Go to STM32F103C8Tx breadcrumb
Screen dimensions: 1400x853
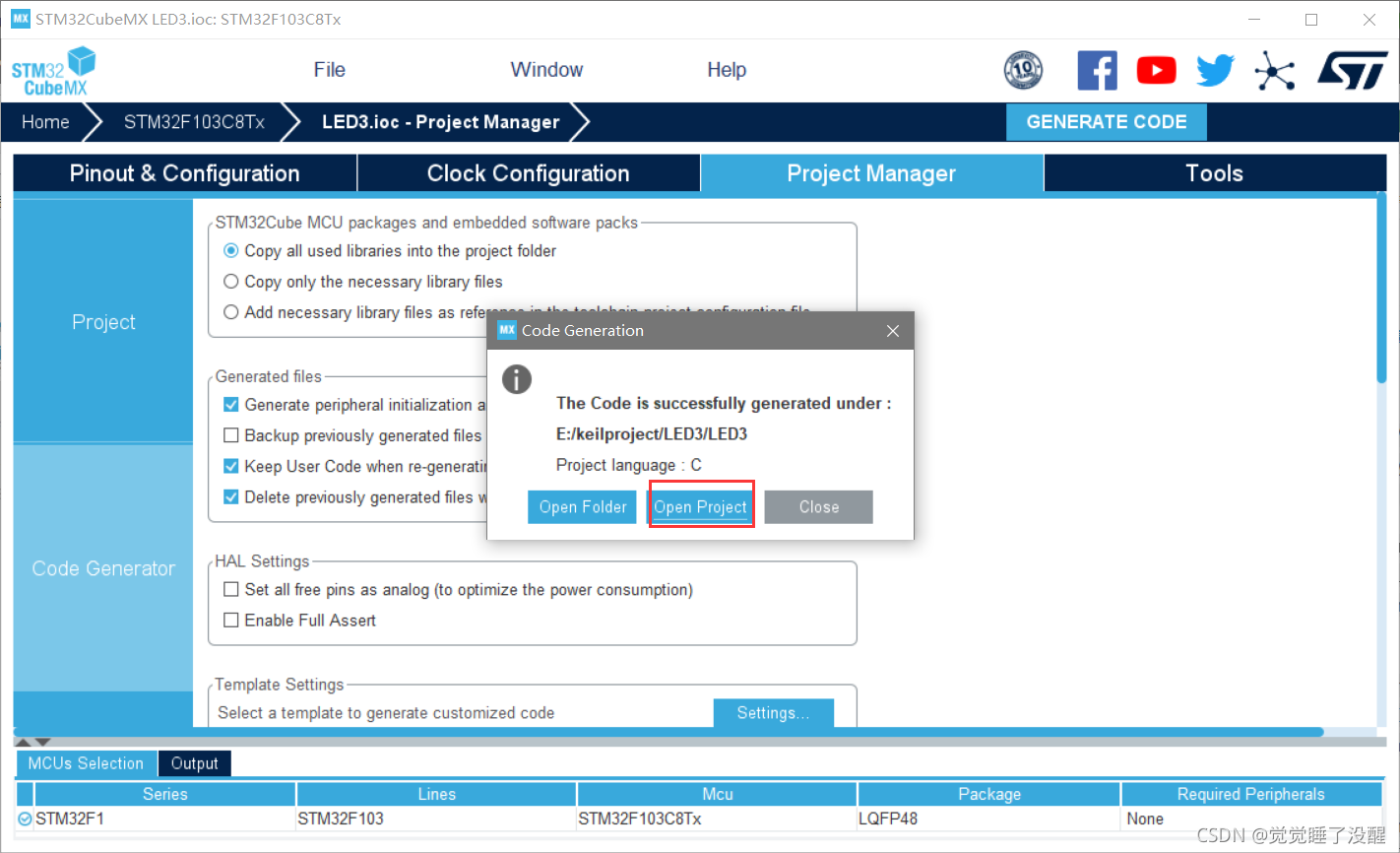click(x=194, y=122)
